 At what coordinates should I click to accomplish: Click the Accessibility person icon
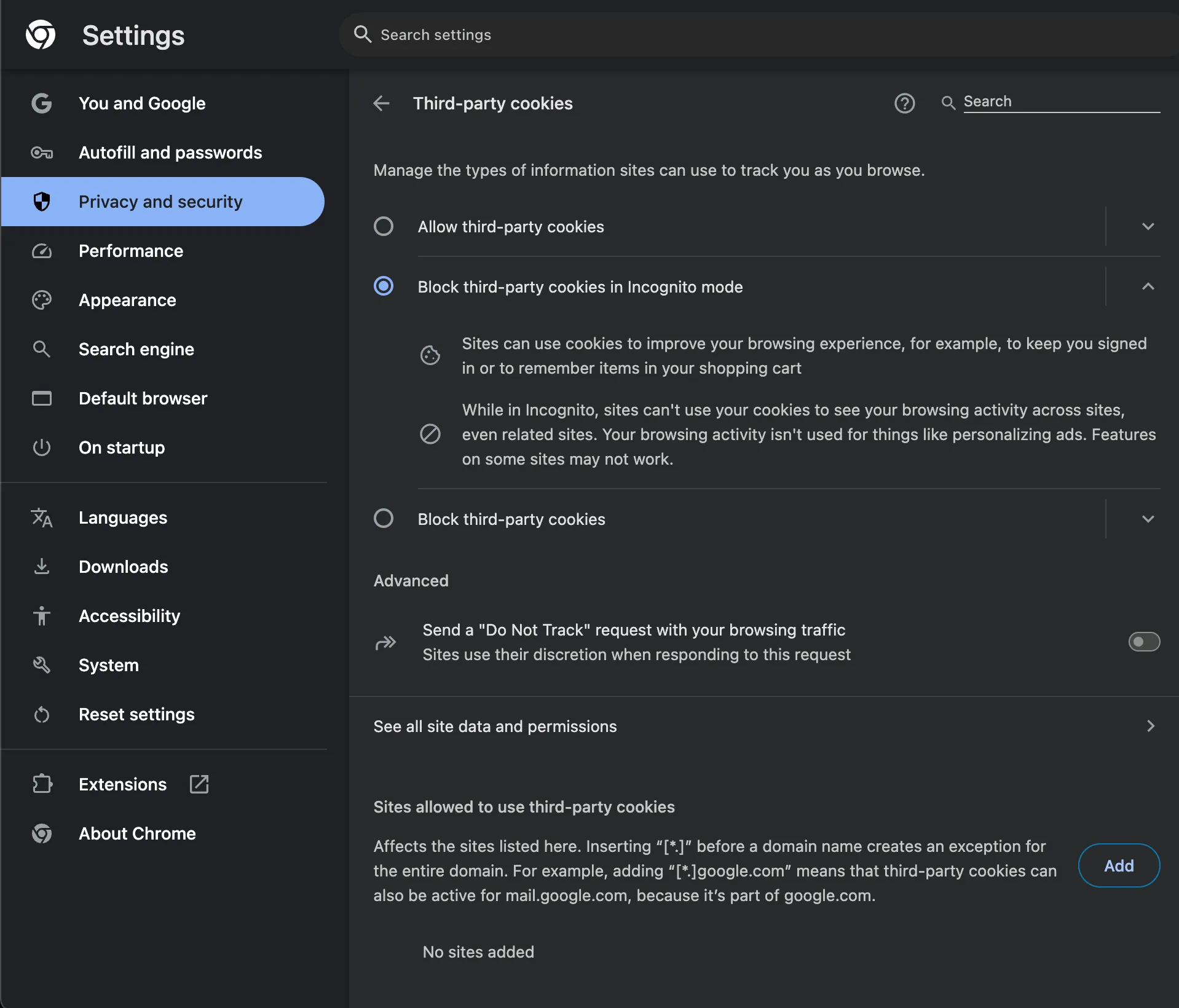tap(42, 616)
